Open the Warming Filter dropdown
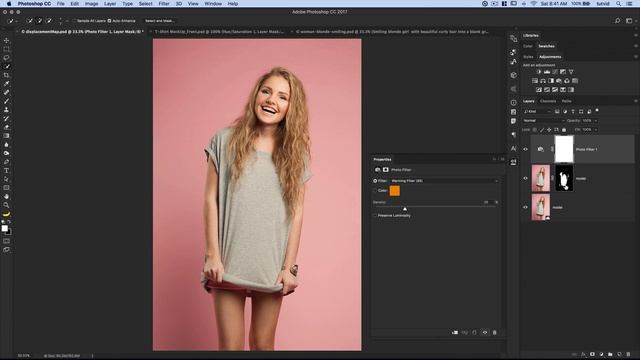 pyautogui.click(x=444, y=181)
